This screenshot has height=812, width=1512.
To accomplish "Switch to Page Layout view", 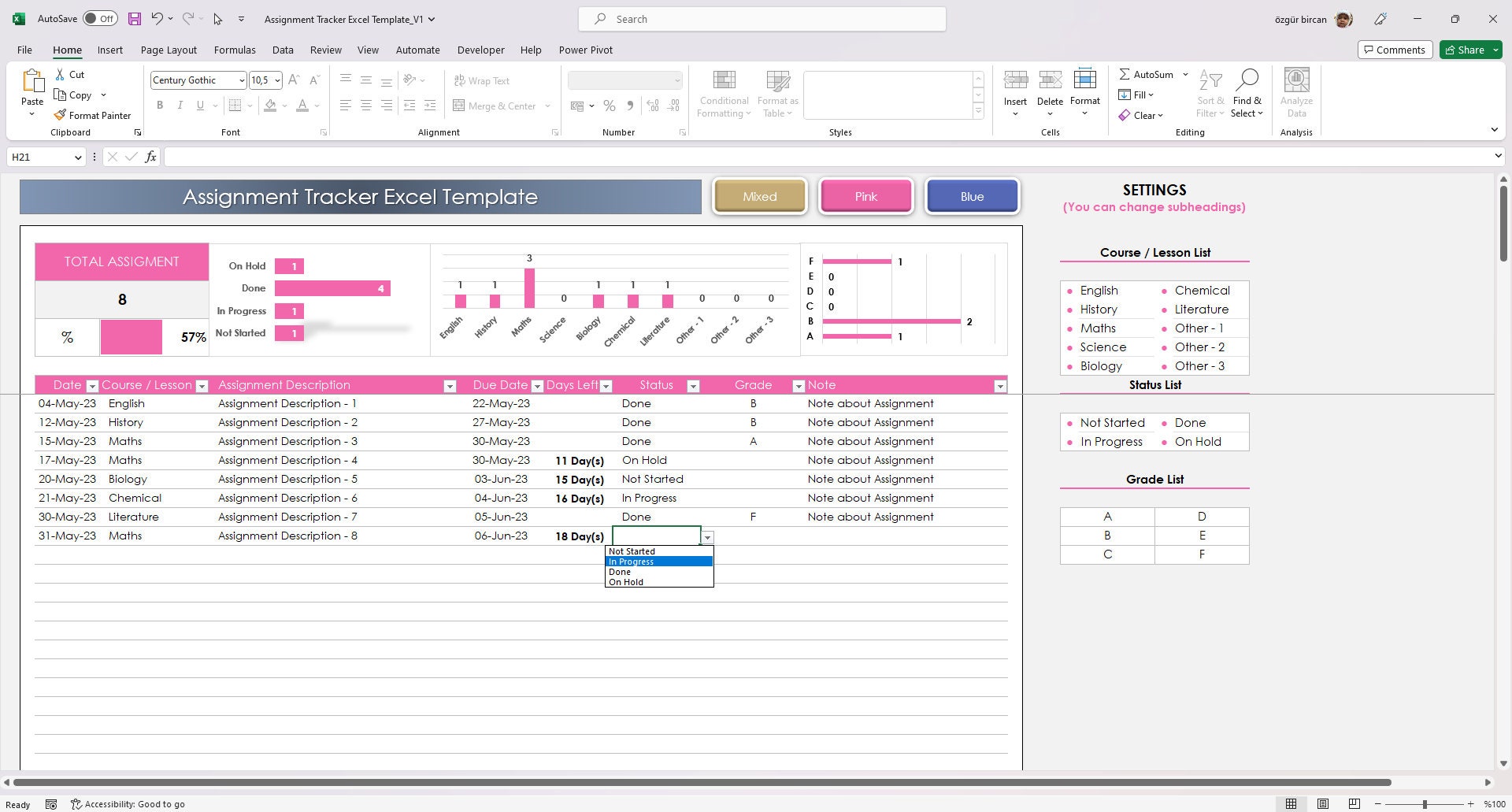I will (x=1322, y=804).
